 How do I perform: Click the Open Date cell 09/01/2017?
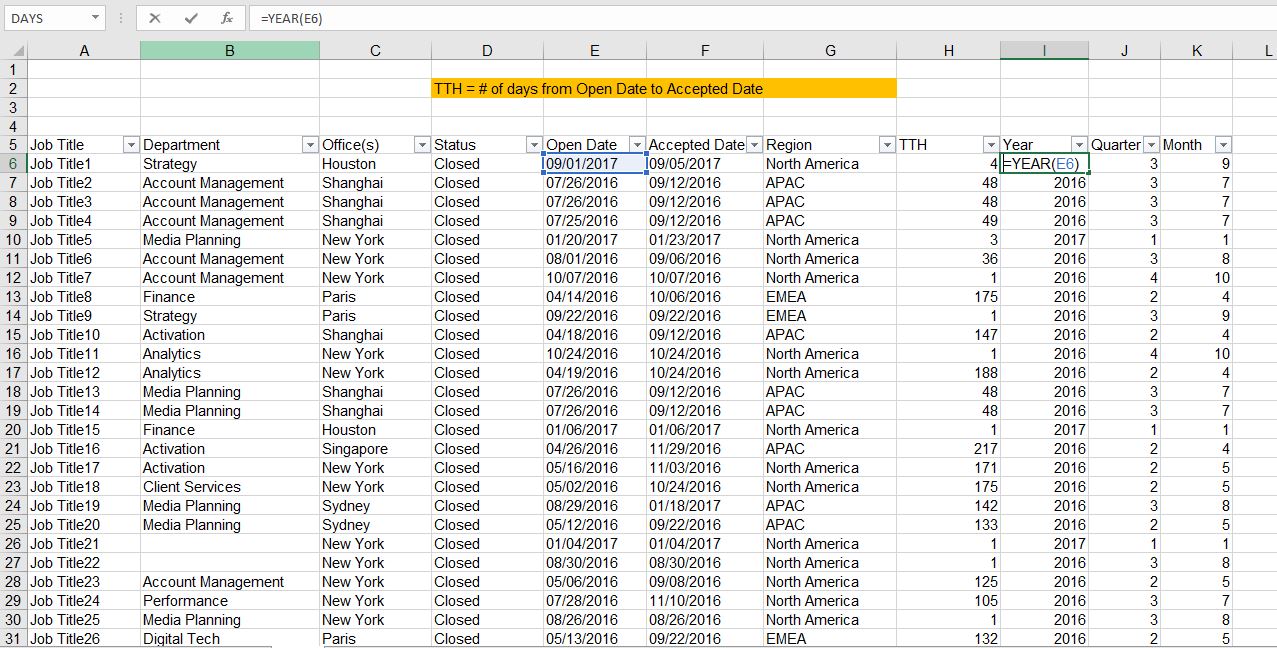[x=594, y=164]
